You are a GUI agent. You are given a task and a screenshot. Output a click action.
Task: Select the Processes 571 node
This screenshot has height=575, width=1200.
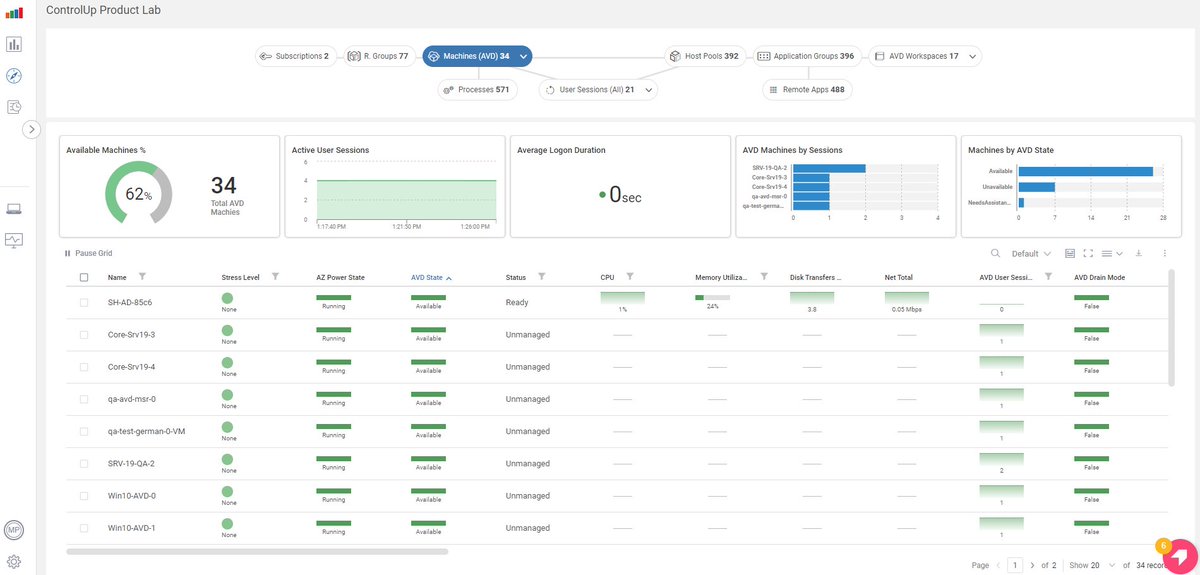click(x=476, y=89)
